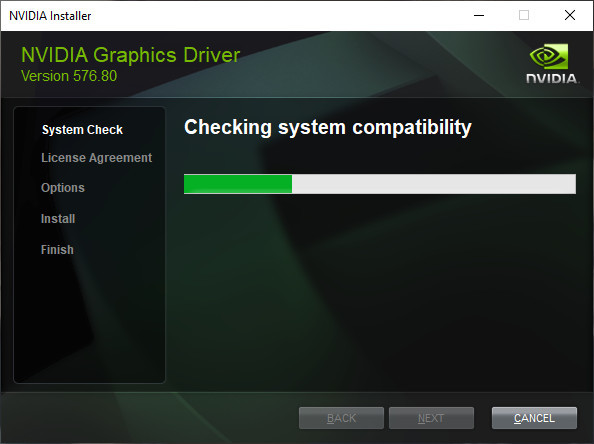Click the disabled maximize window button

tap(524, 16)
